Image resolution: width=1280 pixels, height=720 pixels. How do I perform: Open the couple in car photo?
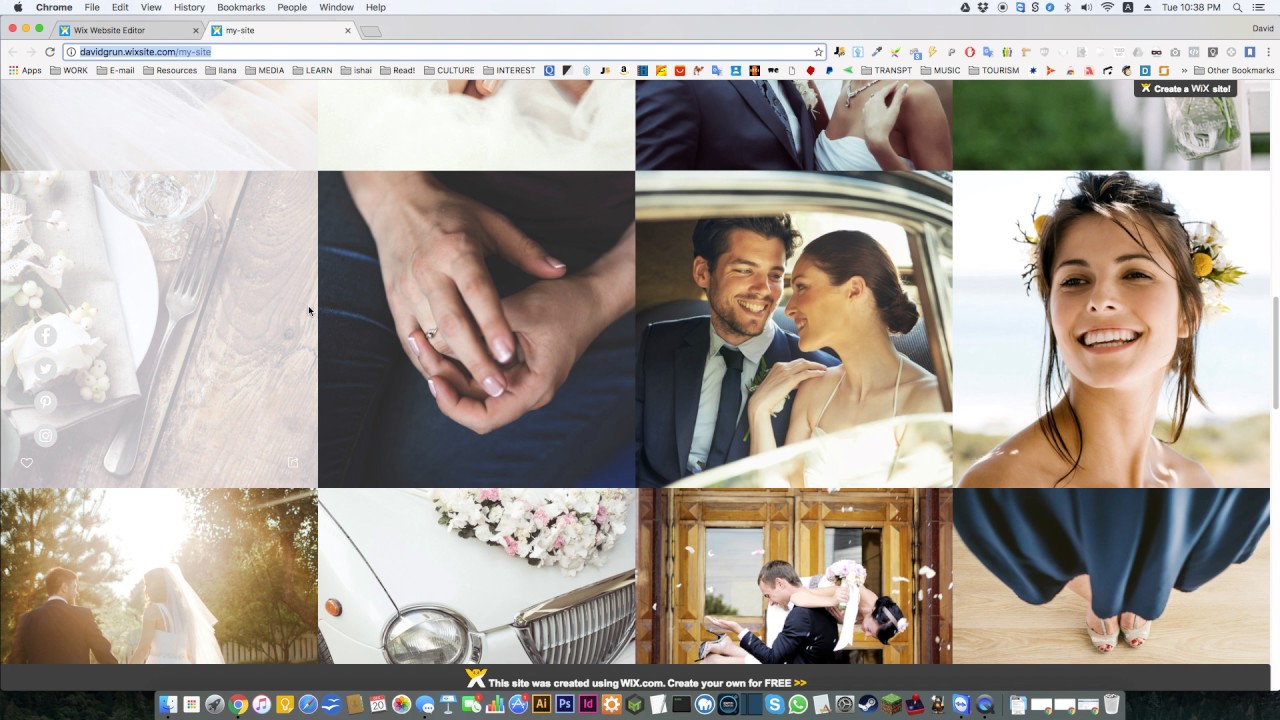pos(794,329)
